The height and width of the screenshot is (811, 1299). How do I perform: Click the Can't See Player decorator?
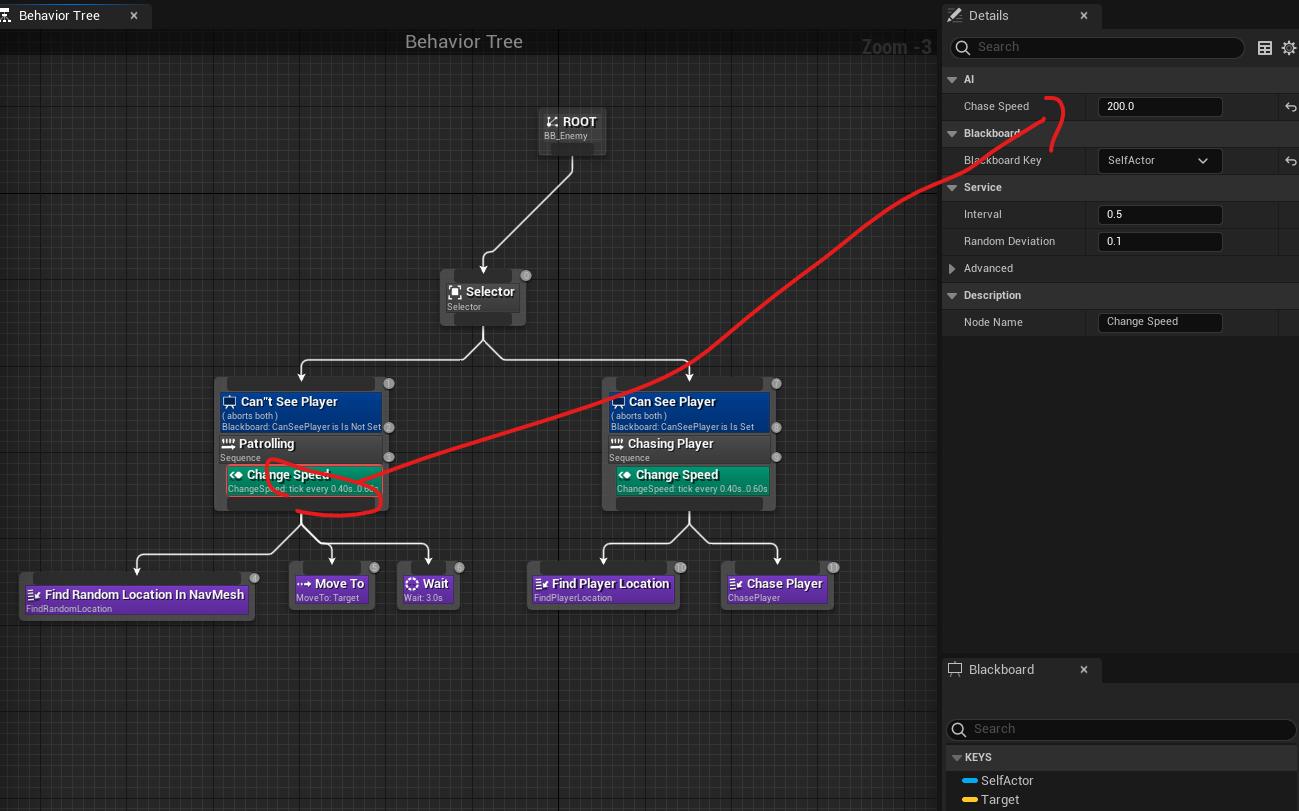point(301,412)
